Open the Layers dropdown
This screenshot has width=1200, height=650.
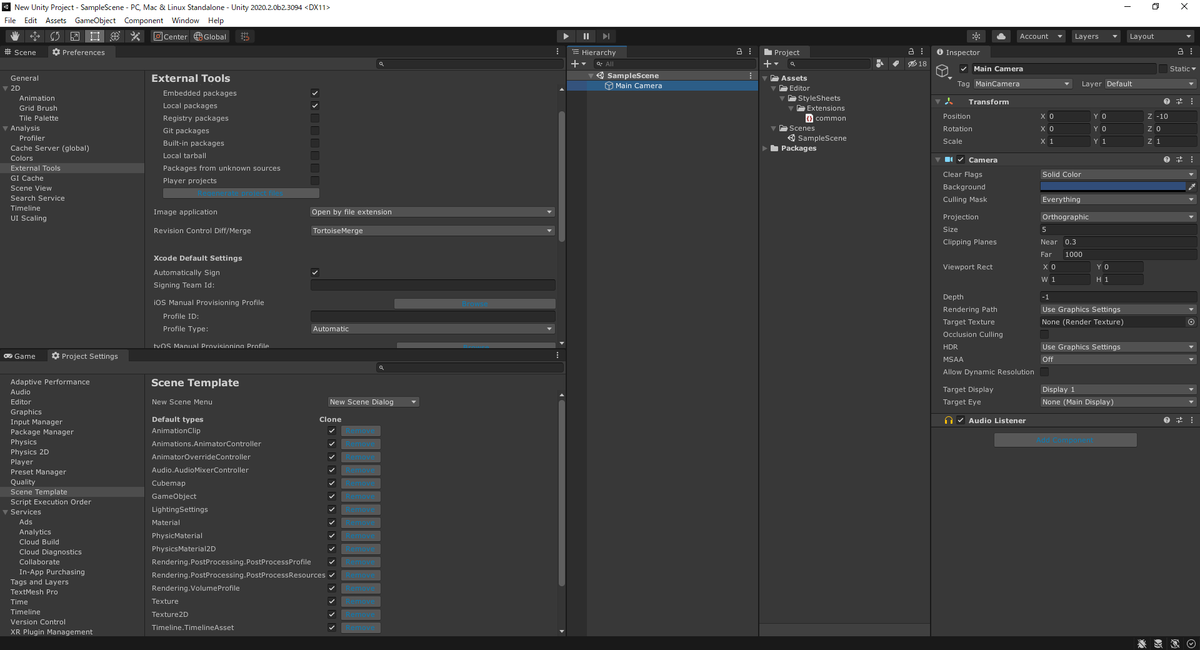tap(1095, 36)
